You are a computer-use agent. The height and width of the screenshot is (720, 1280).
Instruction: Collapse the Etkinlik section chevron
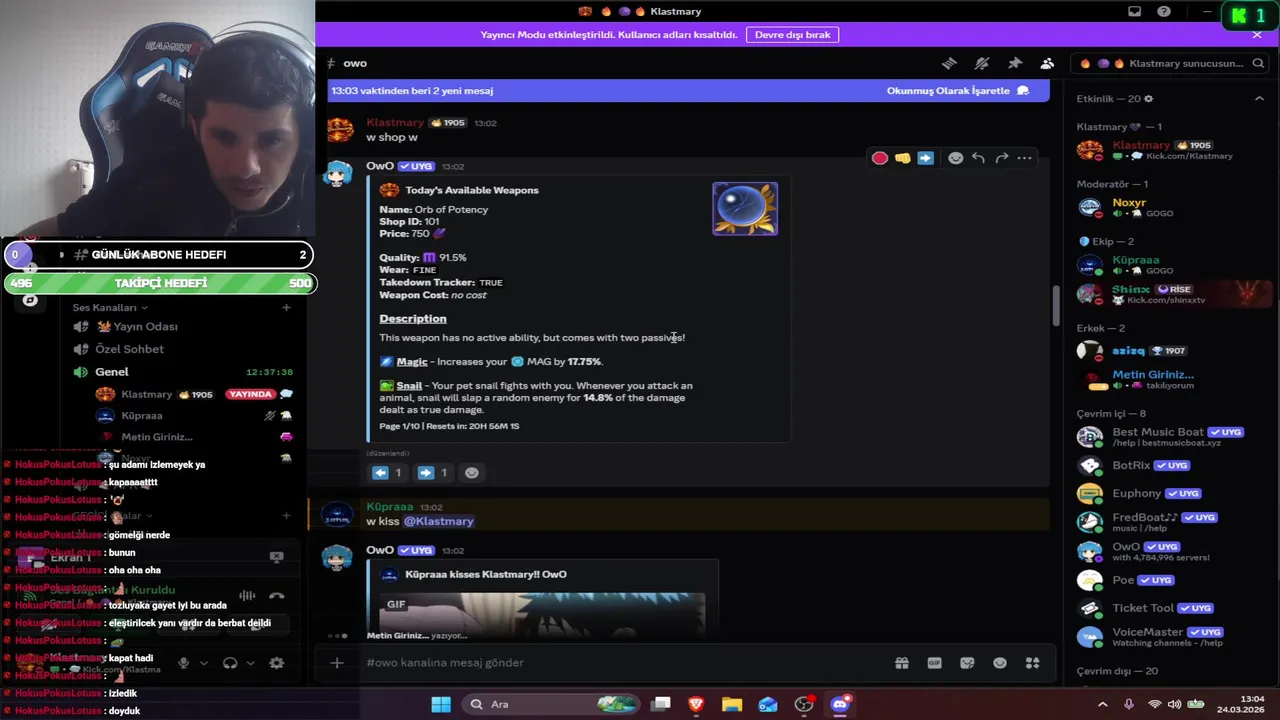[x=1259, y=99]
